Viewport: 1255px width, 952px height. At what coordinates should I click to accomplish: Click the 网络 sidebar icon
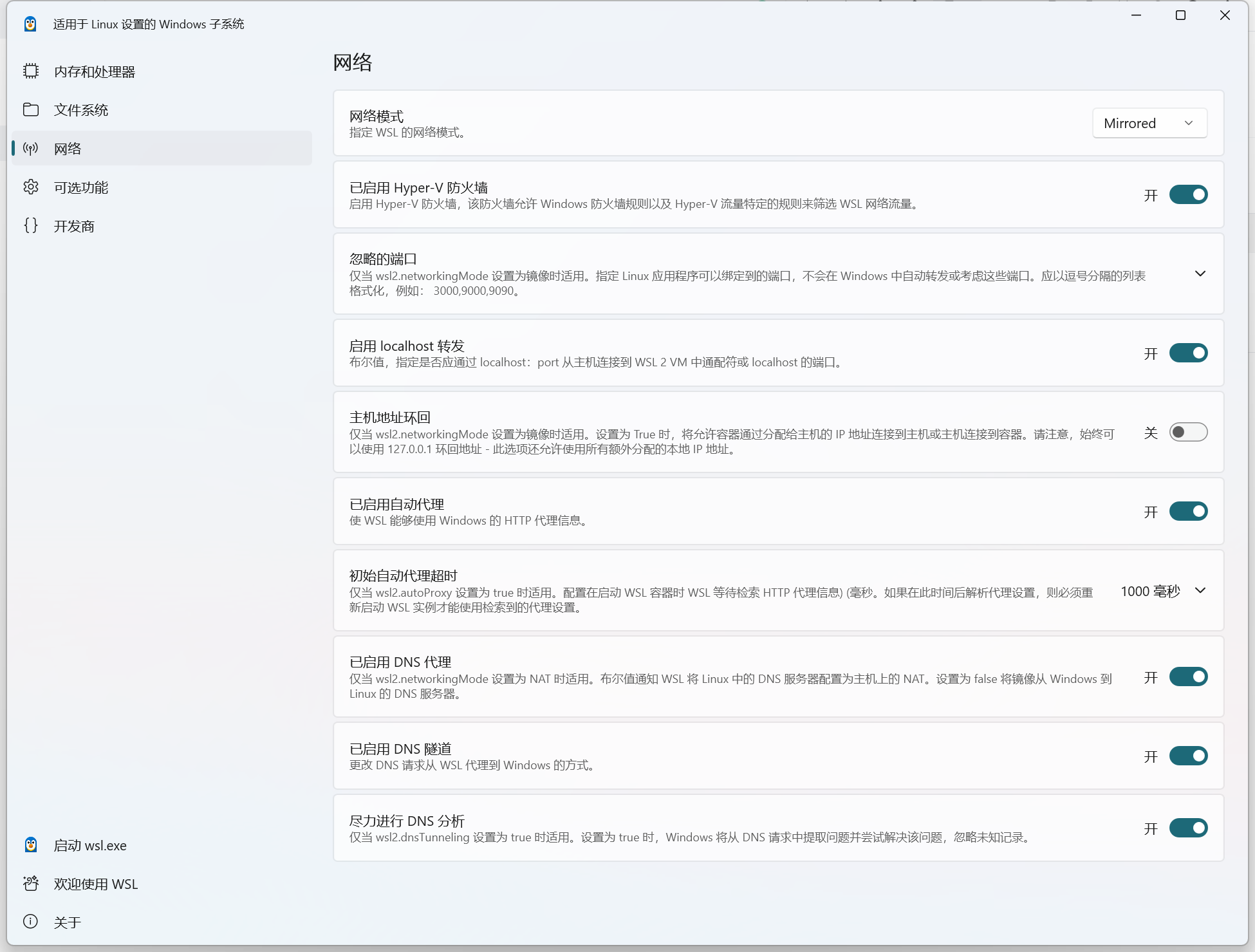30,148
